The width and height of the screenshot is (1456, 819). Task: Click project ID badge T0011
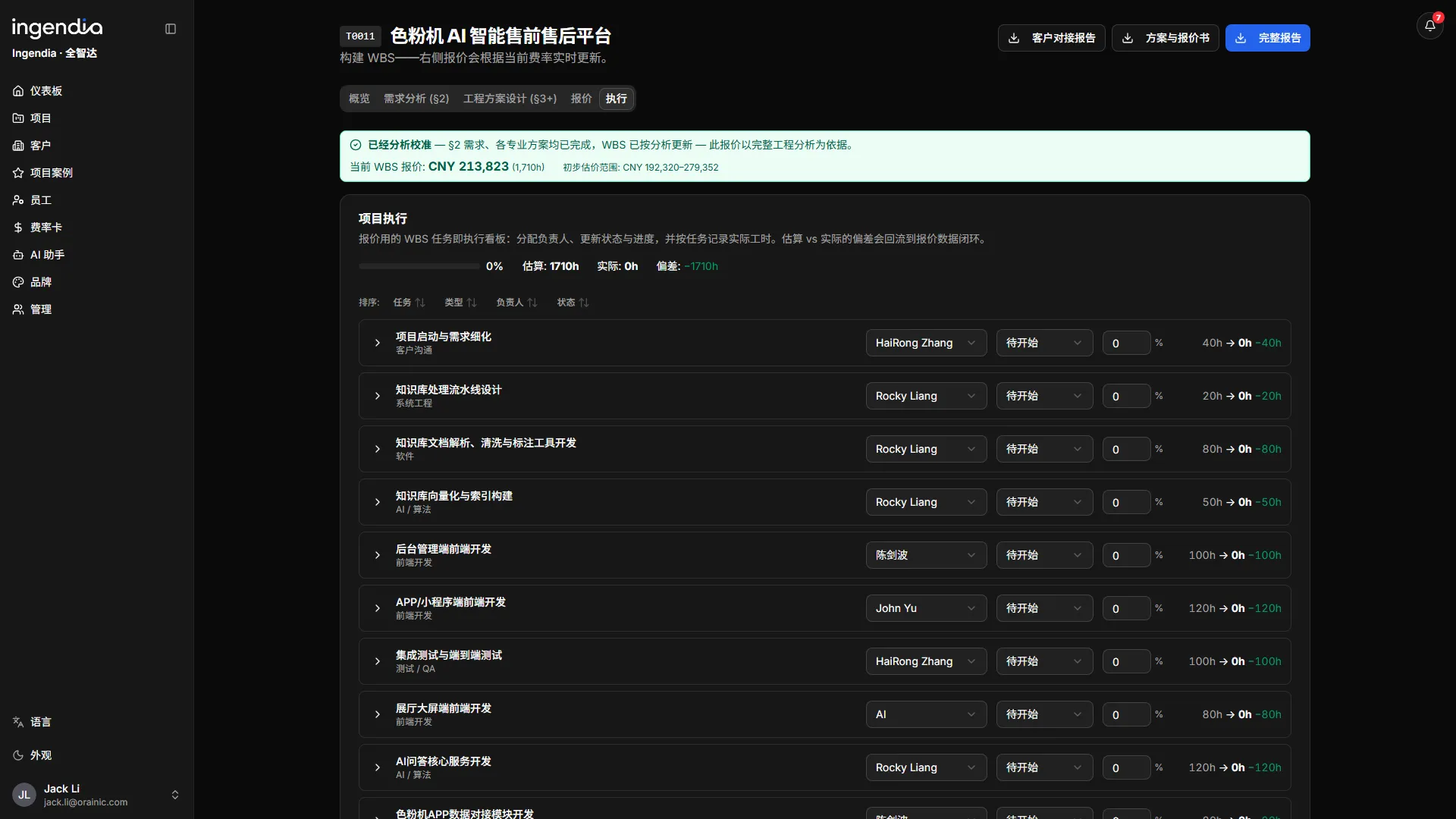click(360, 36)
